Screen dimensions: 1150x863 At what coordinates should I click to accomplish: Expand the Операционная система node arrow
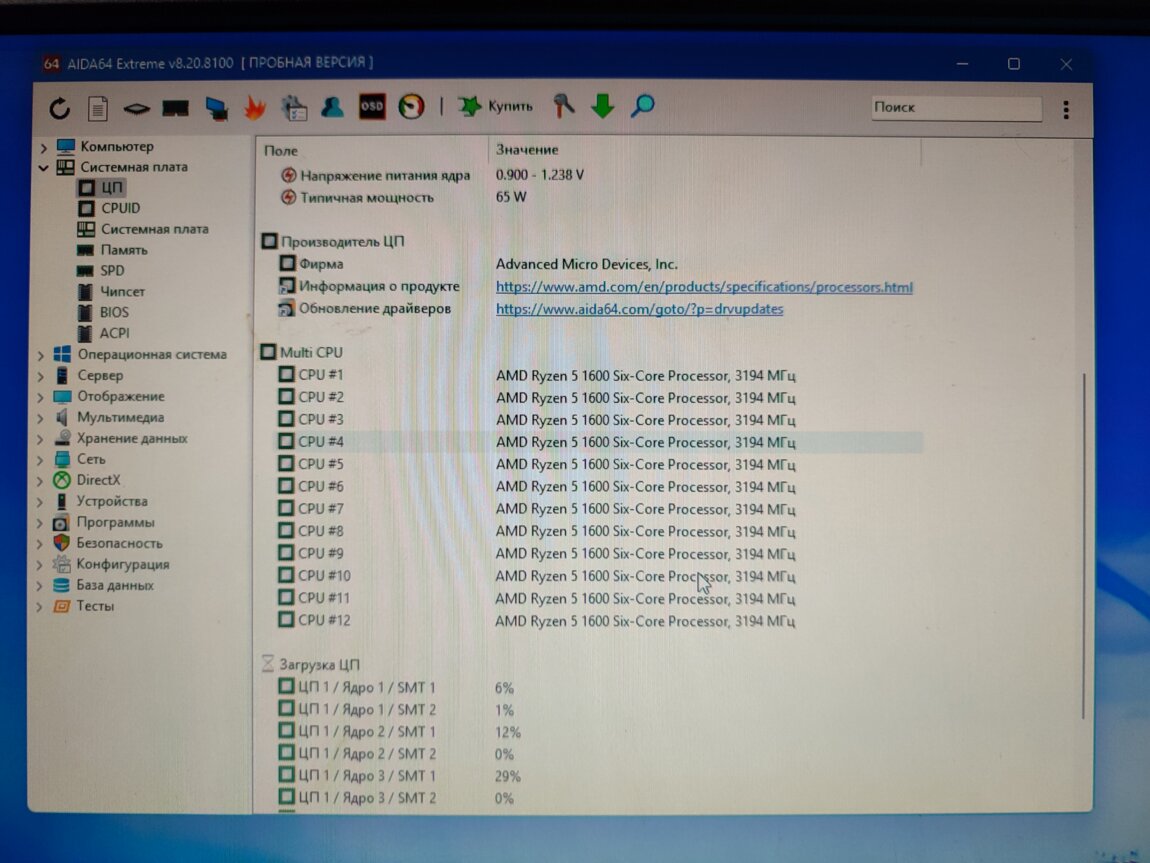pos(41,355)
